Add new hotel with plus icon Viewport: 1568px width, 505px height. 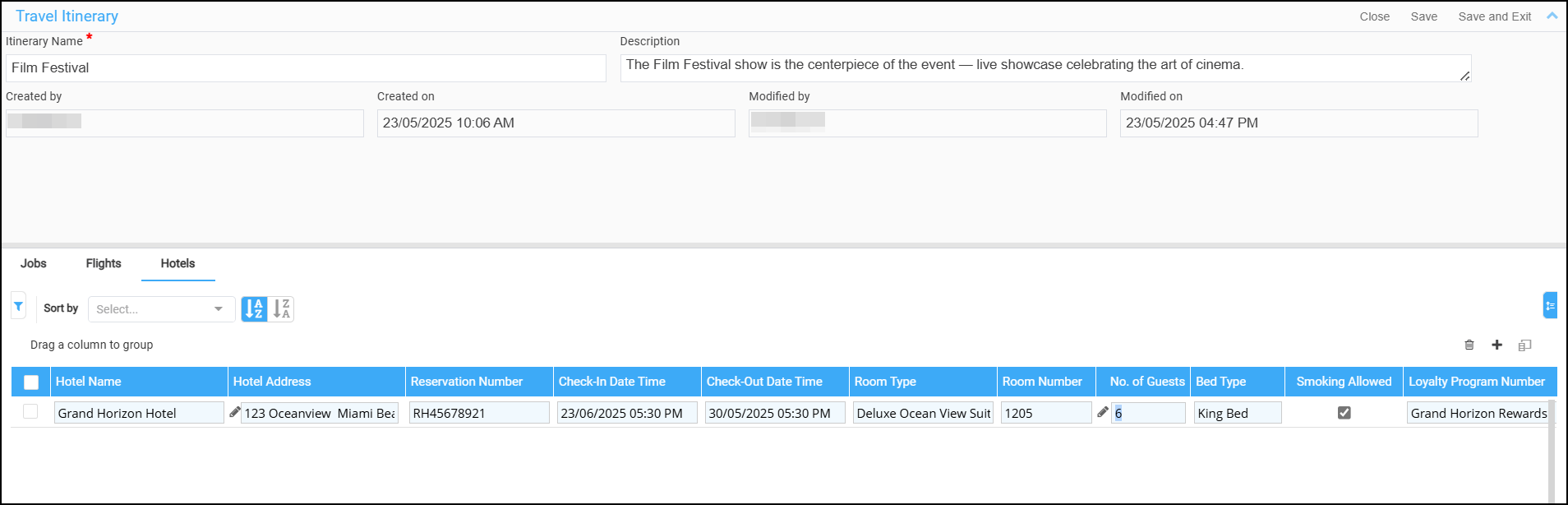[x=1497, y=345]
